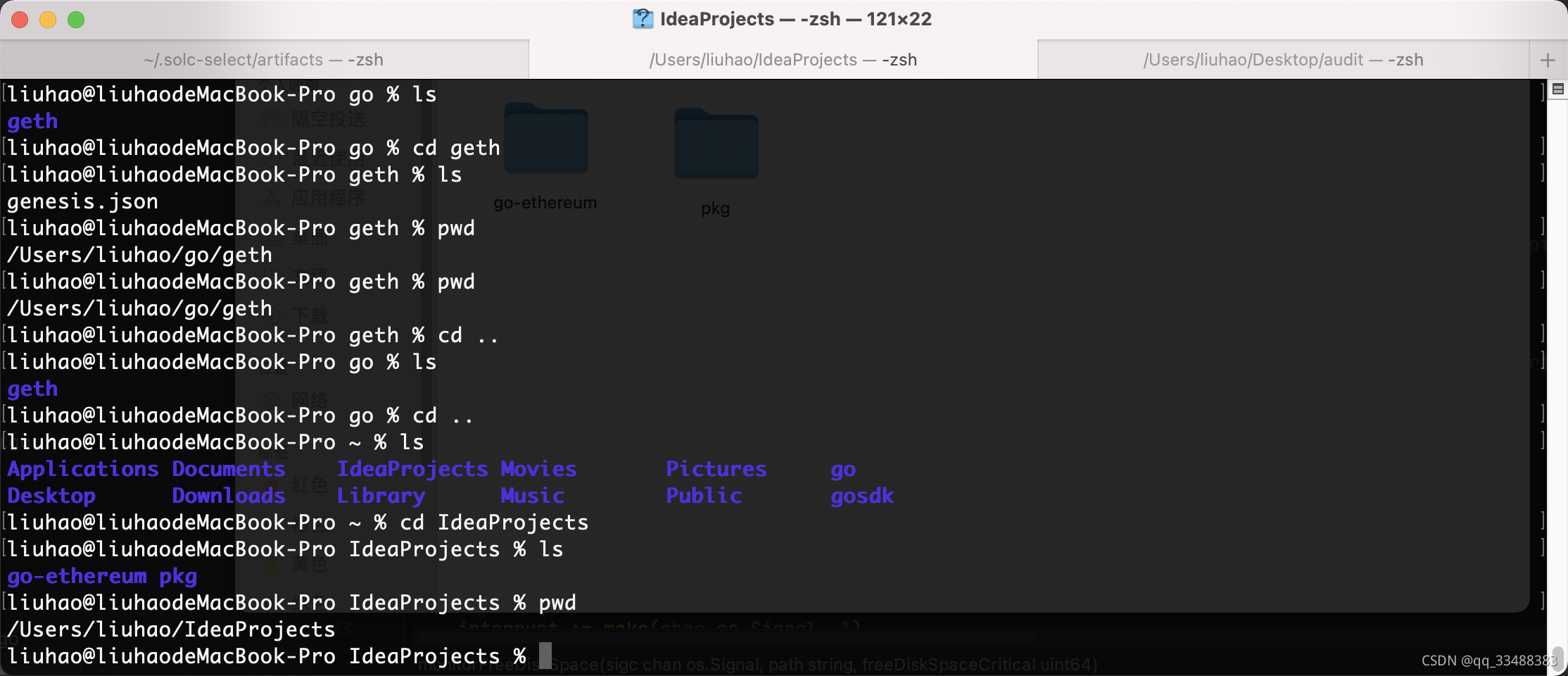Switch to the ~/.solc-select/artifacts tab
This screenshot has height=676, width=1568.
[x=264, y=60]
